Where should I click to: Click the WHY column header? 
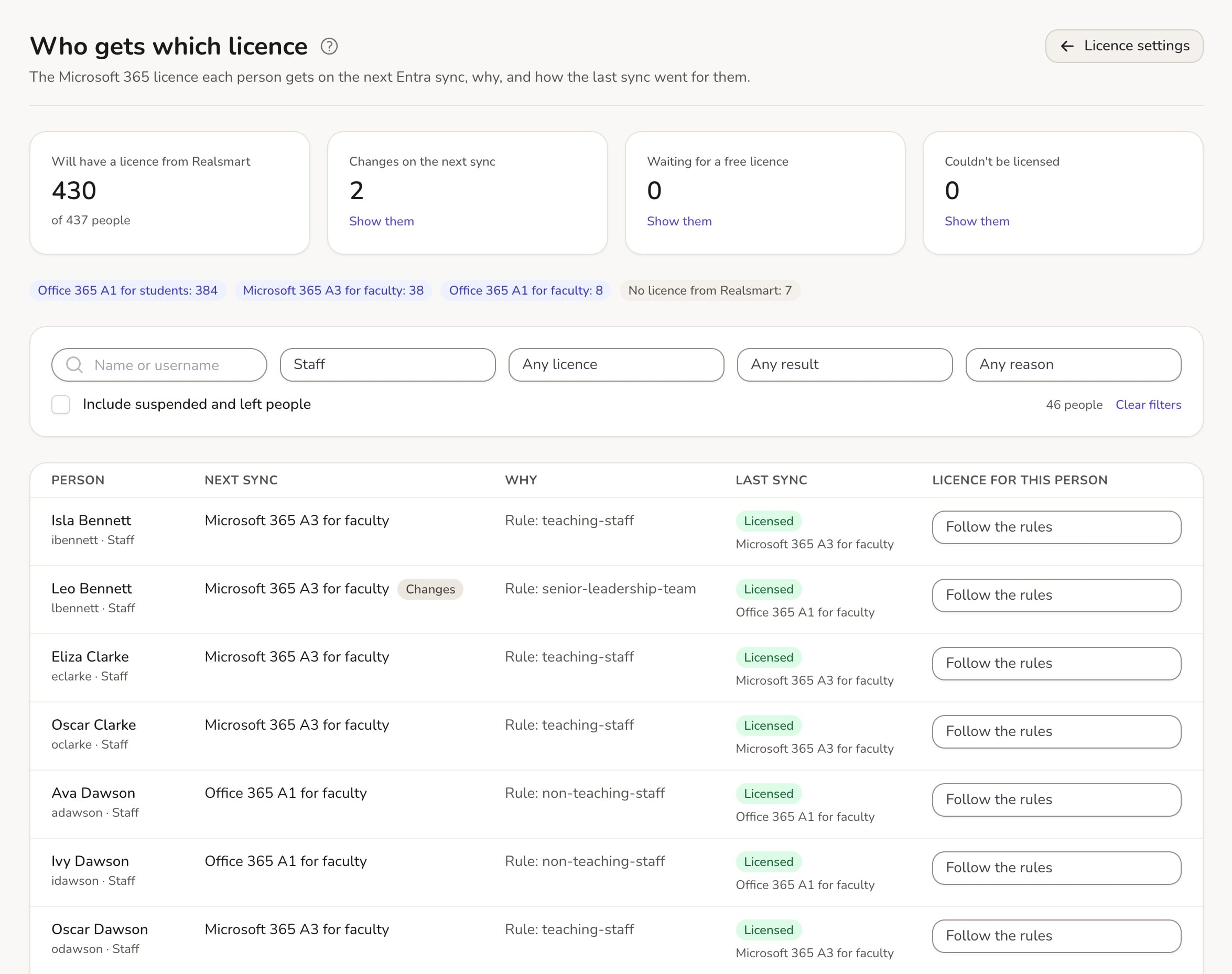(521, 480)
